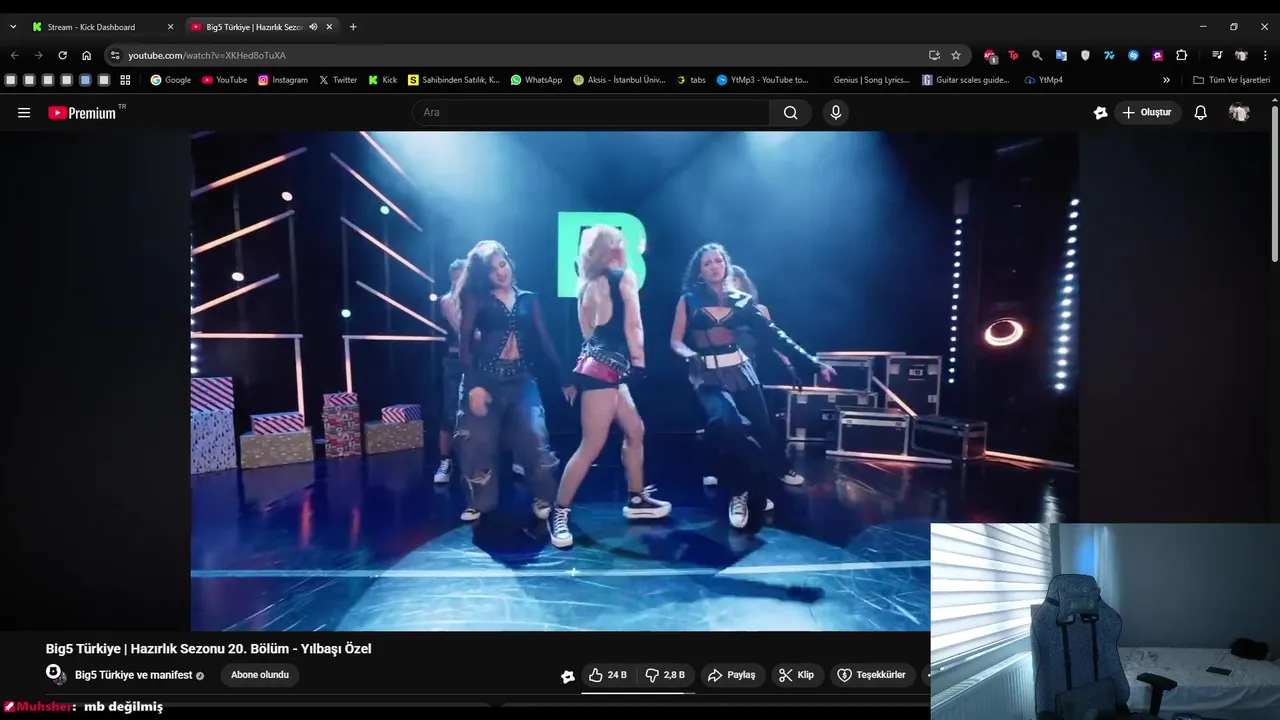Open the Sahibinden Satılık bookmark
Viewport: 1280px width, 720px height.
pos(454,80)
